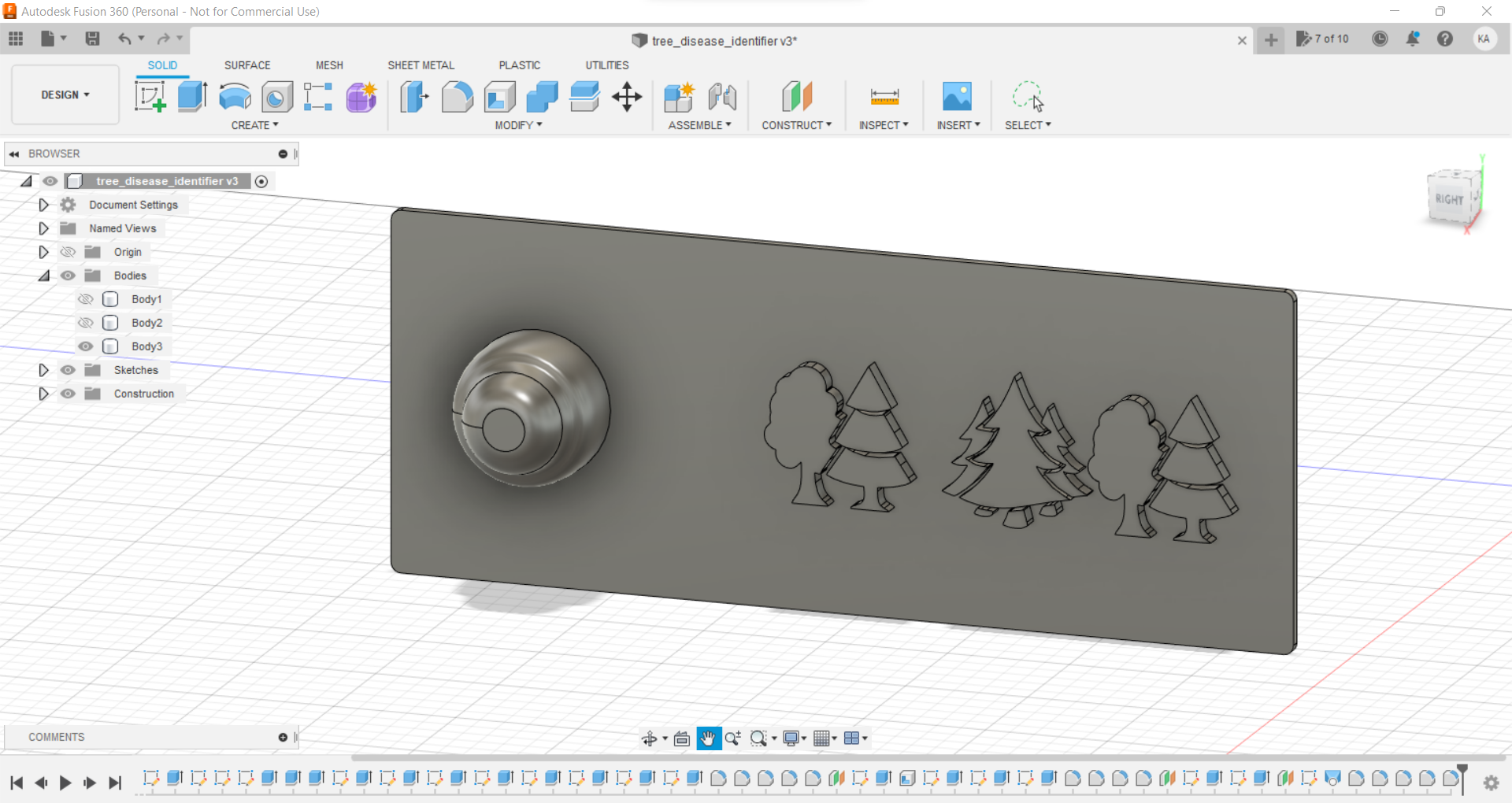Switch to the Sheet Metal tab

click(x=421, y=65)
